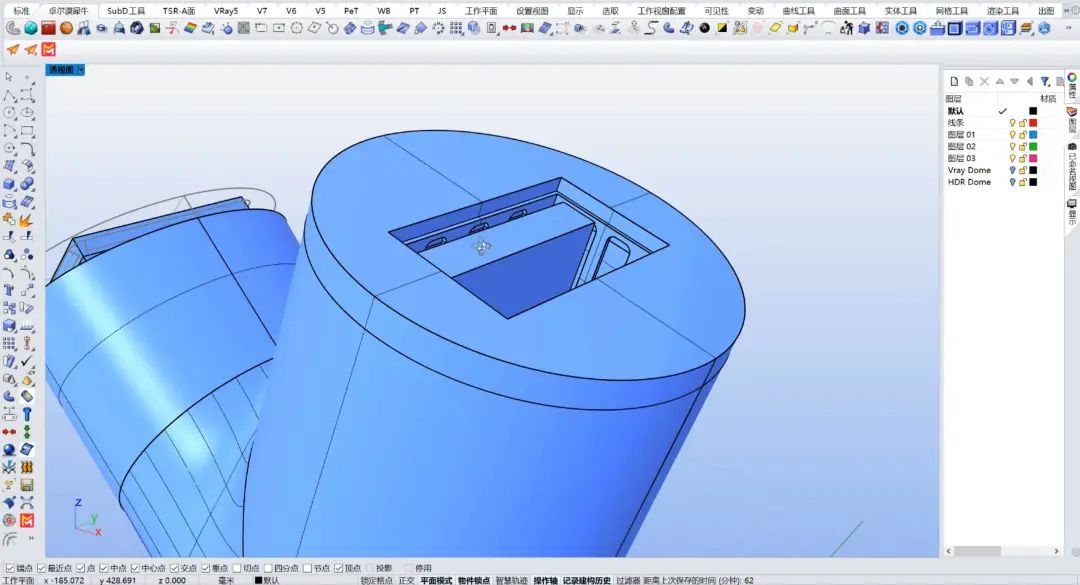Image resolution: width=1080 pixels, height=585 pixels.
Task: Toggle the 端点 osnap checkbox
Action: (10, 568)
